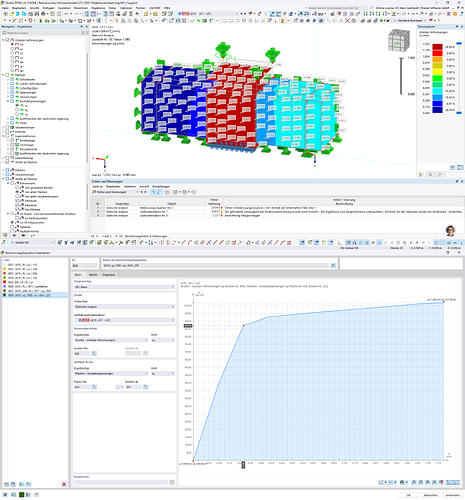
Task: Open the Ergebnisse menu
Action: [98, 8]
